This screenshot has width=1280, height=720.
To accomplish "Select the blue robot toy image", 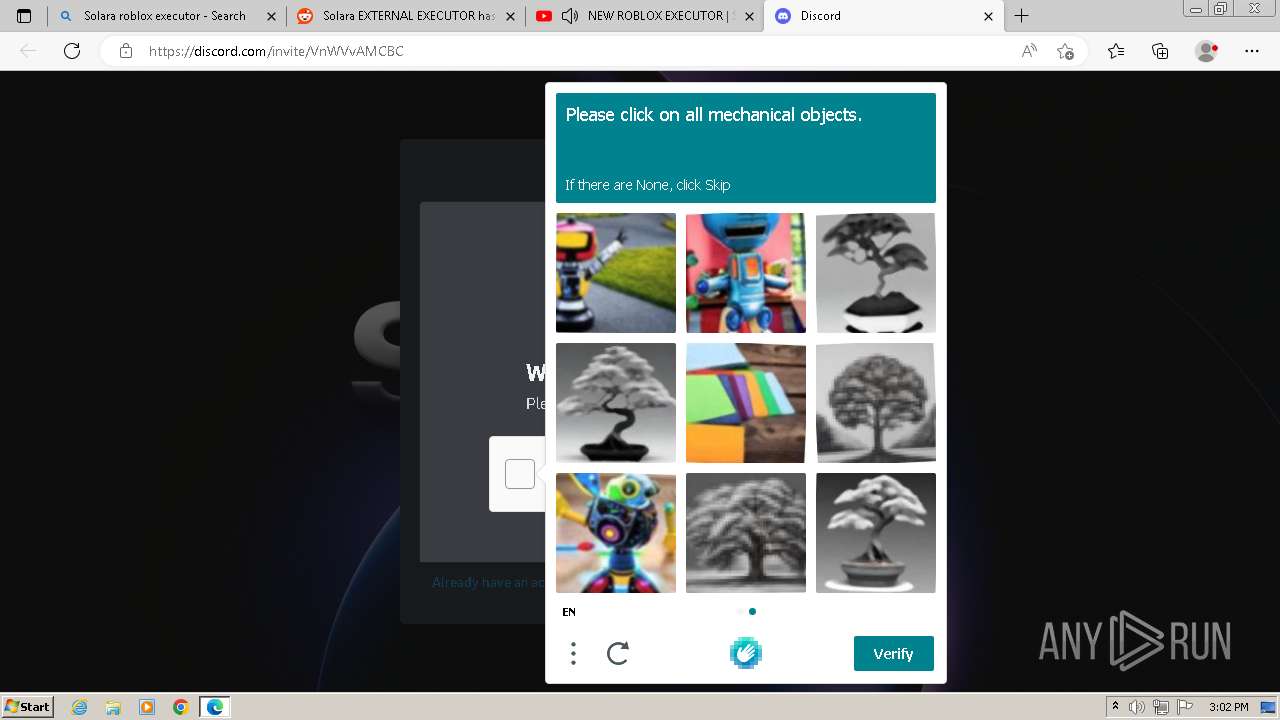I will click(746, 273).
